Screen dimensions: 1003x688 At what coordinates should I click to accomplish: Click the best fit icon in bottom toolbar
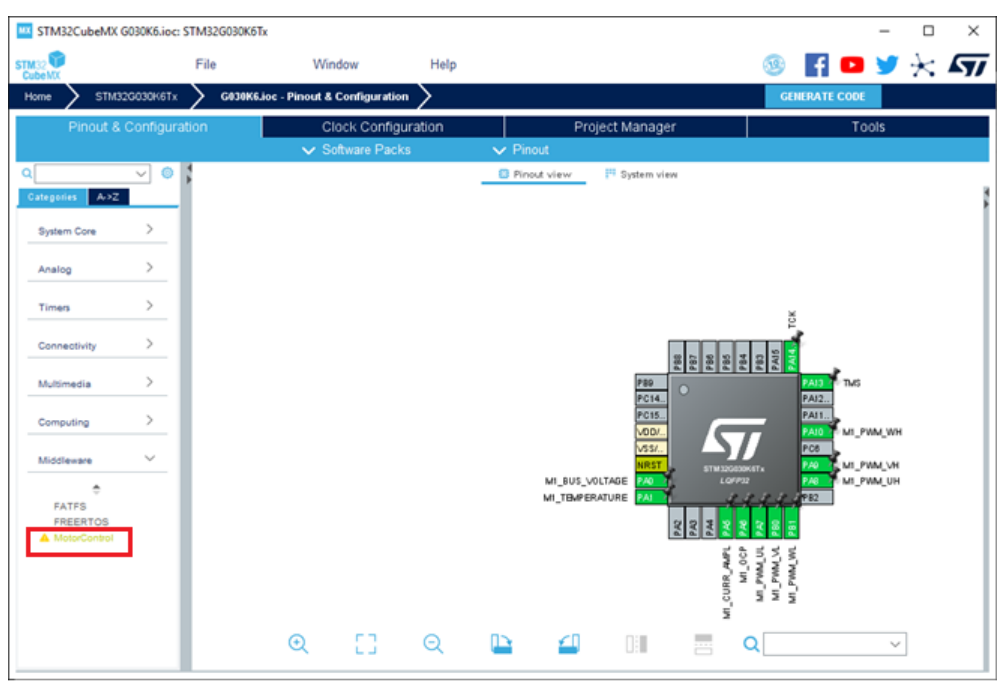[364, 643]
